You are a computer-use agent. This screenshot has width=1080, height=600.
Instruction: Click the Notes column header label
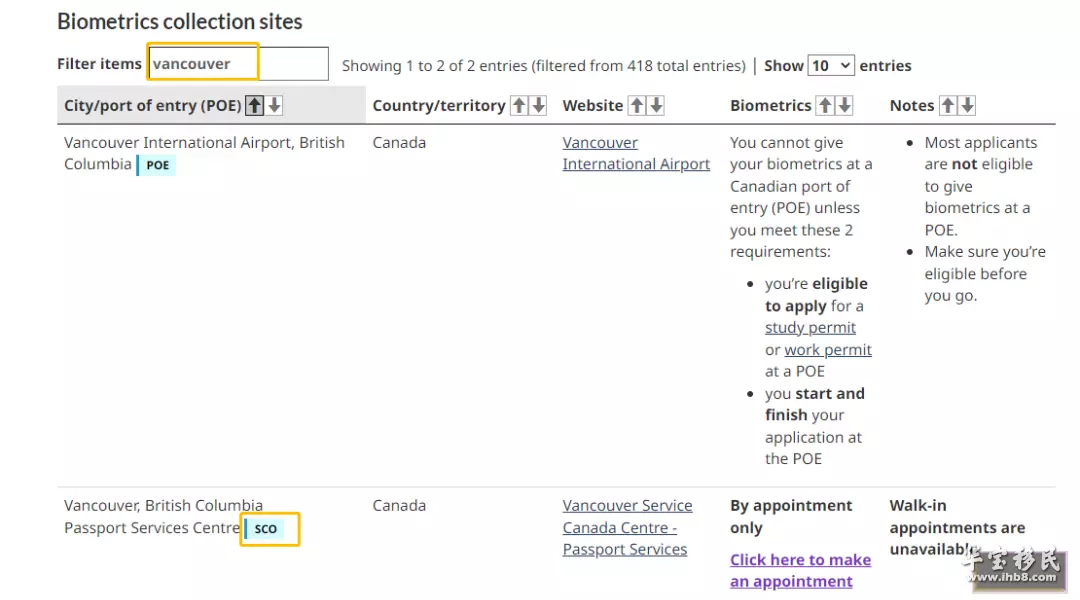click(x=912, y=105)
